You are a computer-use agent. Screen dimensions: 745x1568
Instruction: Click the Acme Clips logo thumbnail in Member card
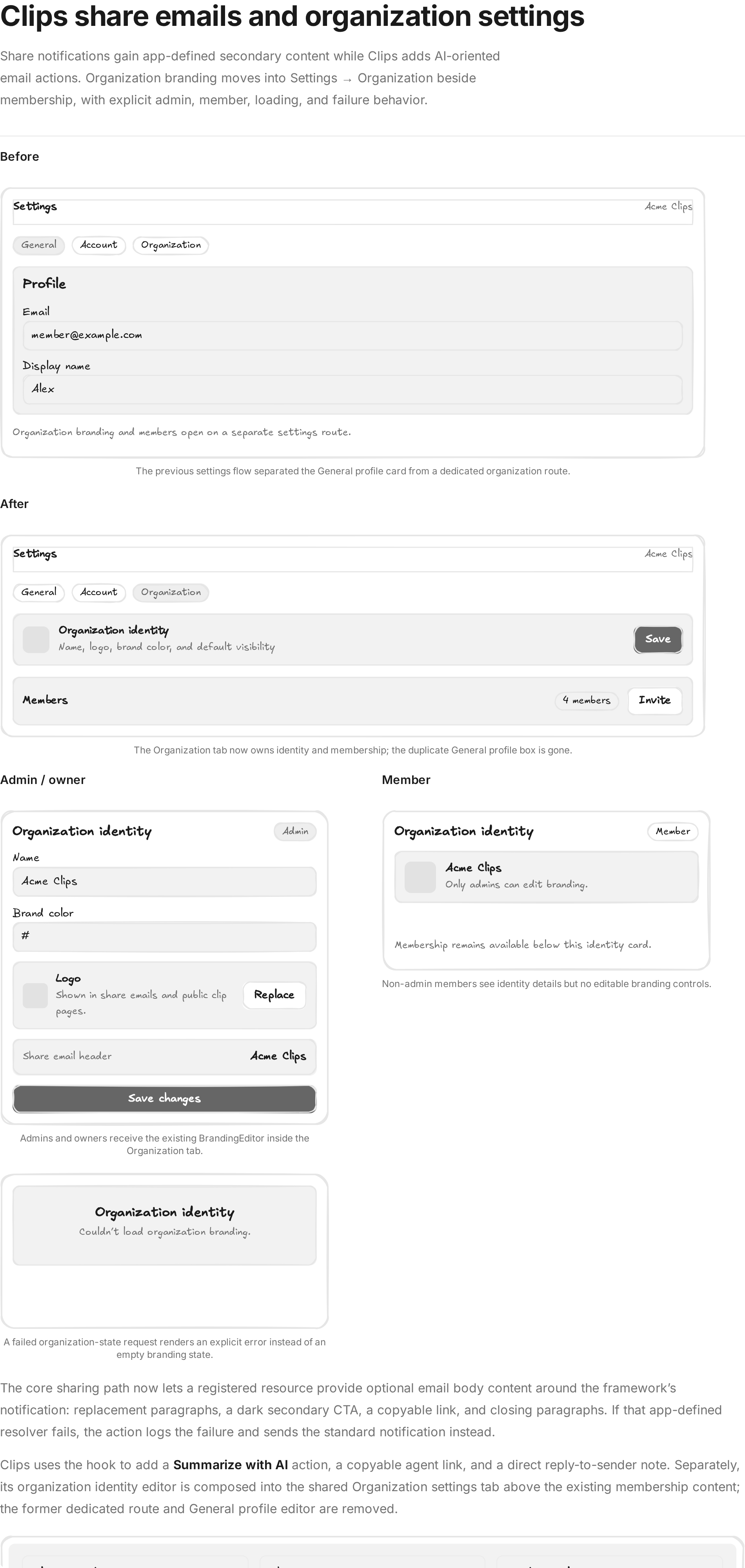pos(420,877)
